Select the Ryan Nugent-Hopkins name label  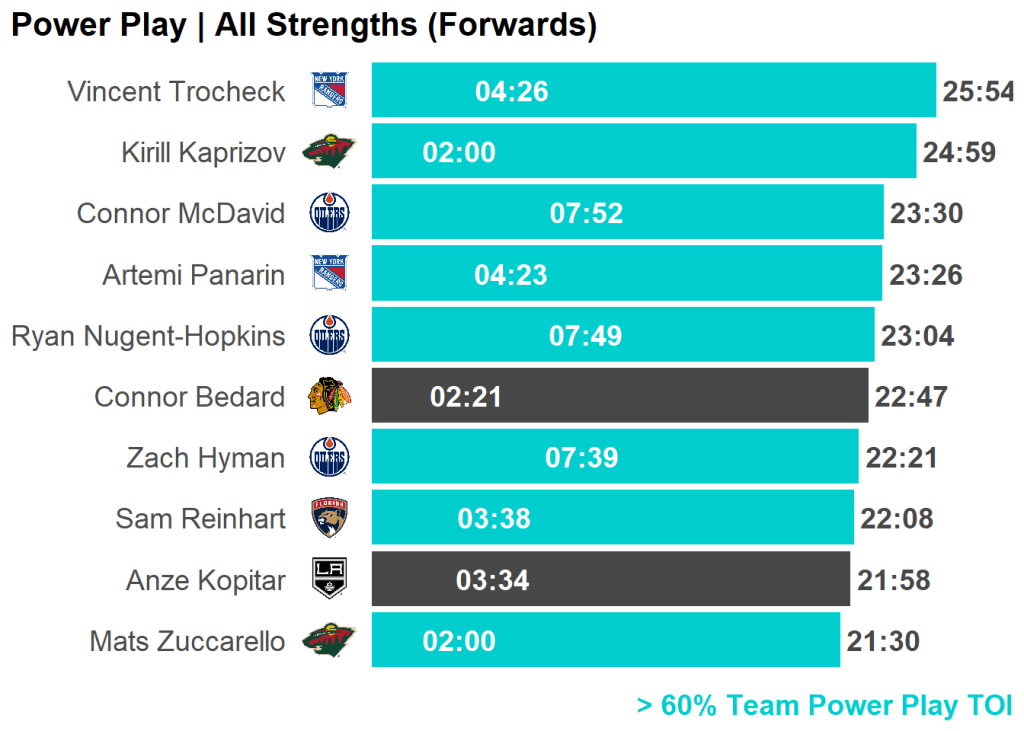[148, 336]
